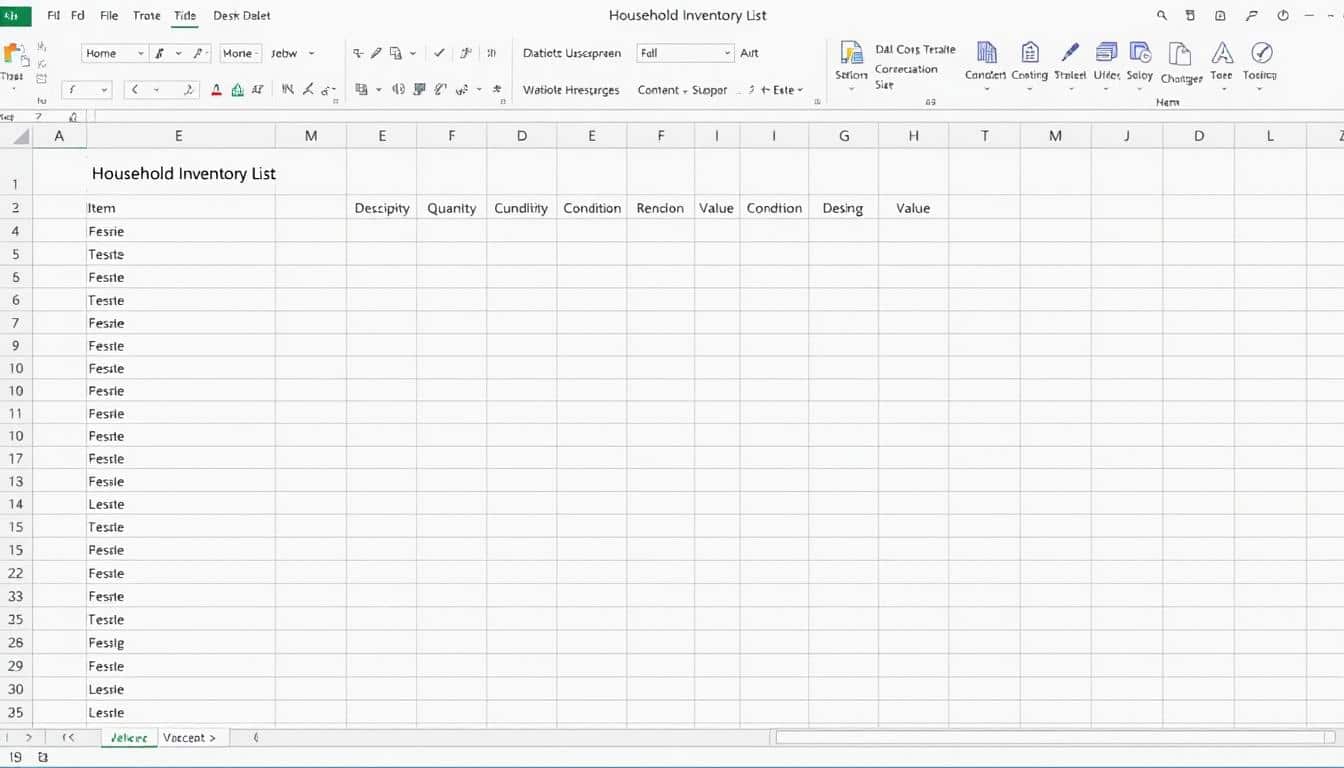Open the Fd ribbon tab
The width and height of the screenshot is (1344, 768).
pos(77,15)
